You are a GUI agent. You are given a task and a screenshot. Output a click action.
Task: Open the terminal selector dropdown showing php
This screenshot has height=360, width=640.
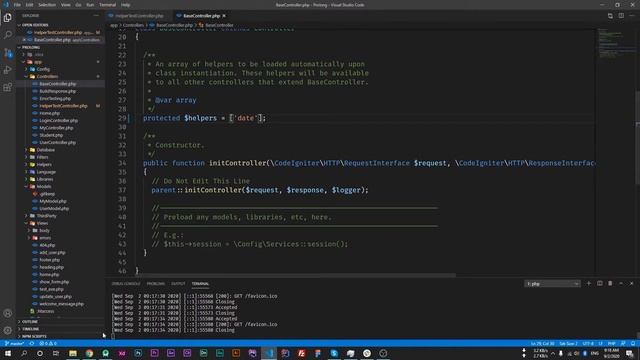552,284
